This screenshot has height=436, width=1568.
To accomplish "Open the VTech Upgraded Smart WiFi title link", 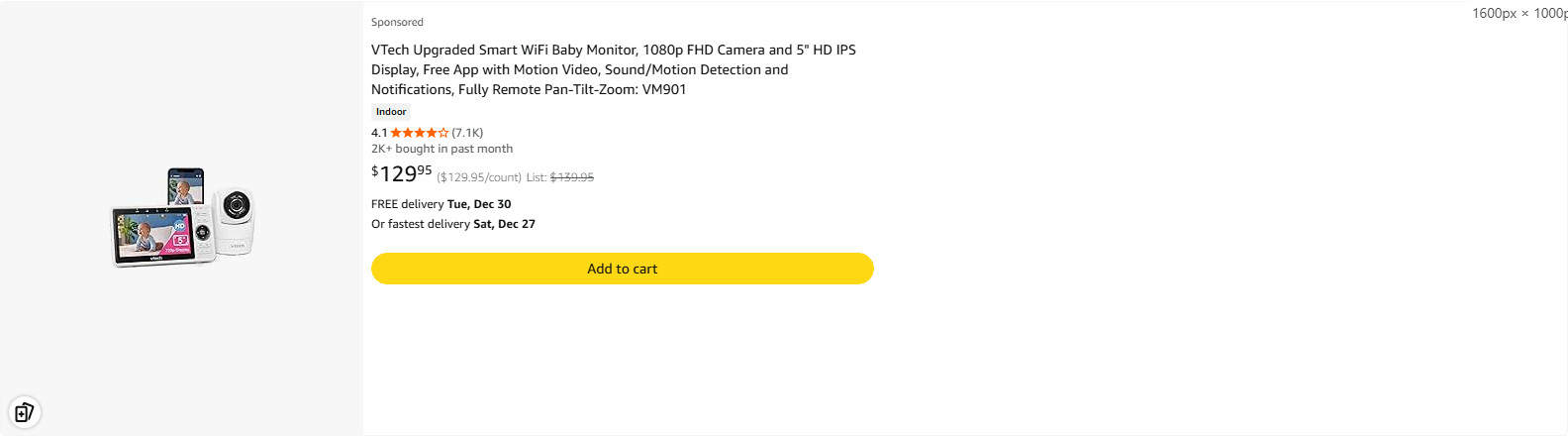I will (x=613, y=50).
